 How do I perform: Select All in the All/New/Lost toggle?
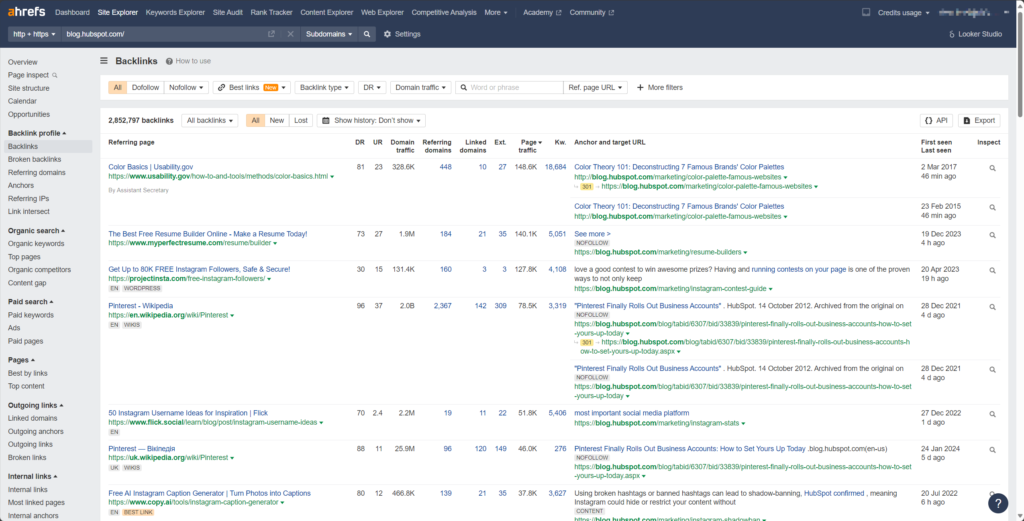(255, 120)
